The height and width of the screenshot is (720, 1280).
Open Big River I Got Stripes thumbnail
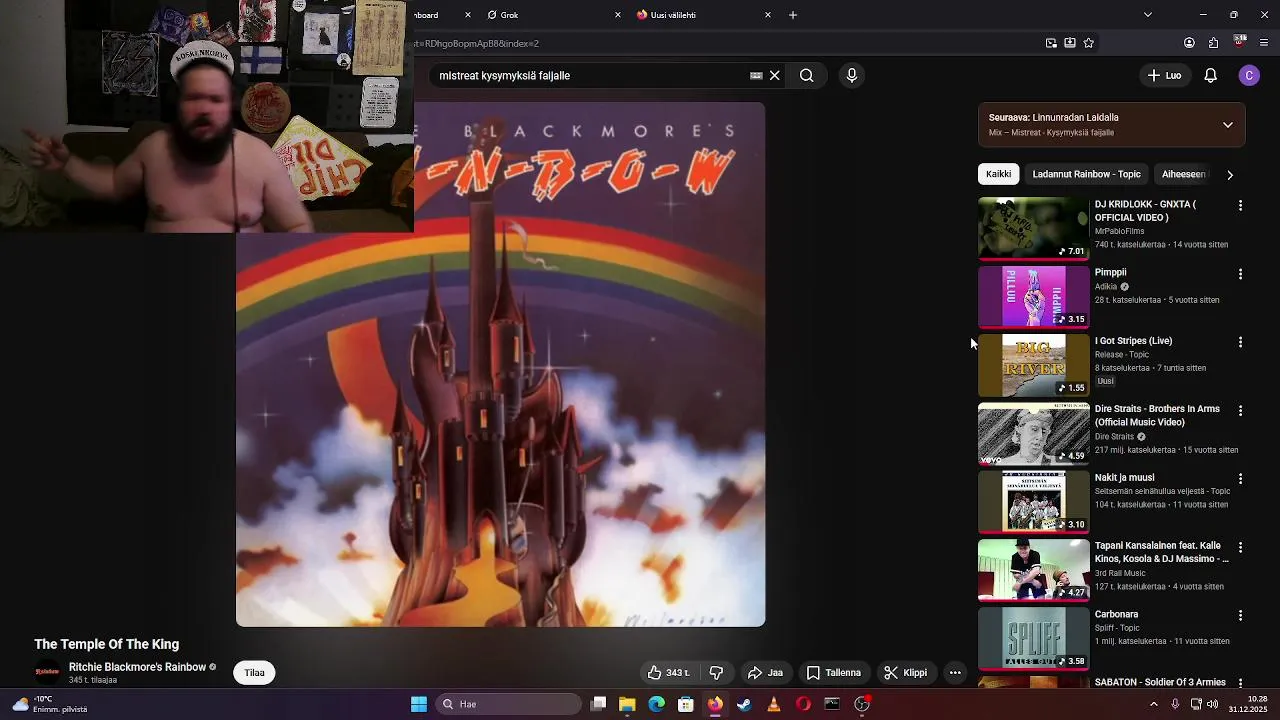(1033, 365)
